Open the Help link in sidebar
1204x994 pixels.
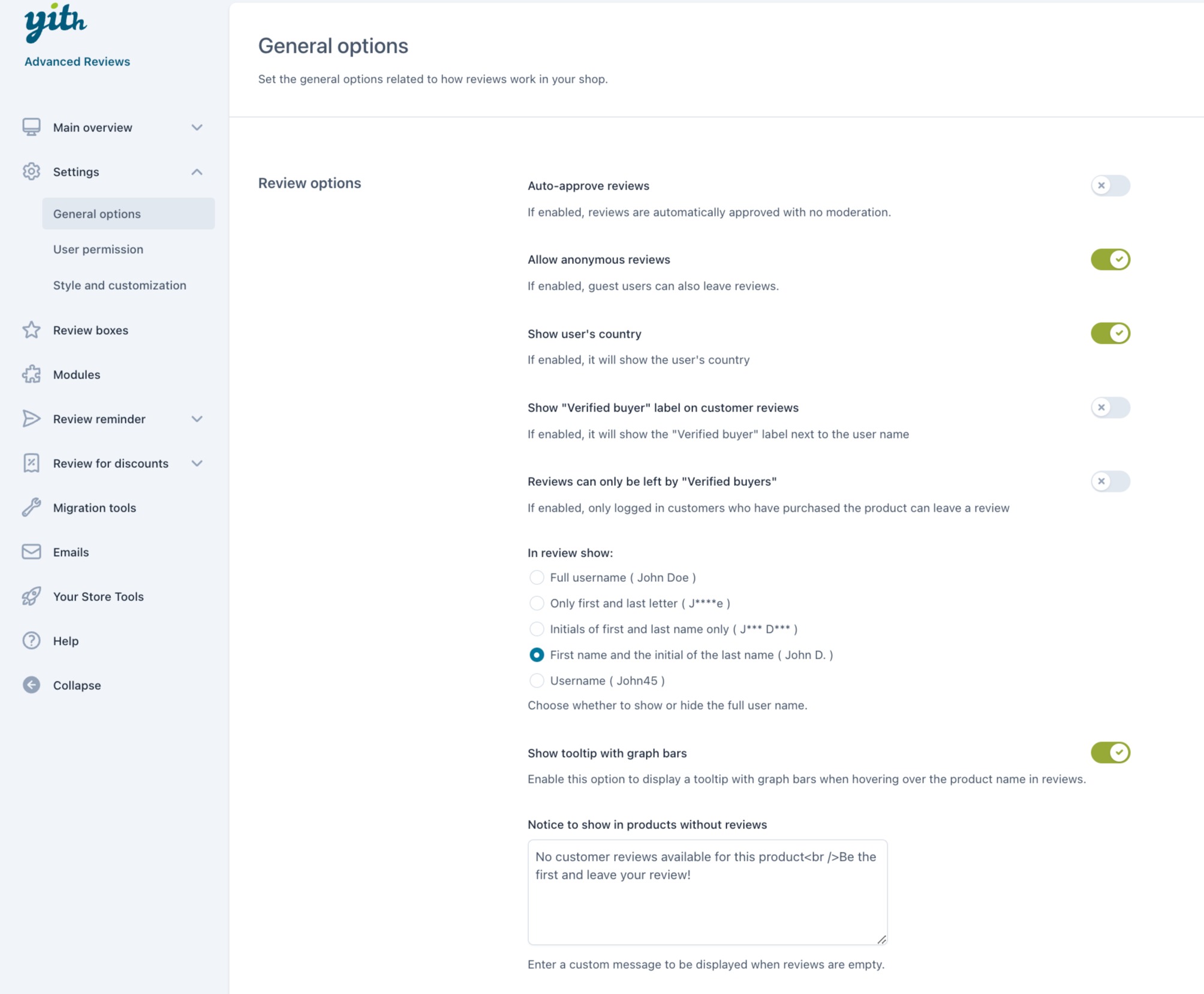[65, 641]
